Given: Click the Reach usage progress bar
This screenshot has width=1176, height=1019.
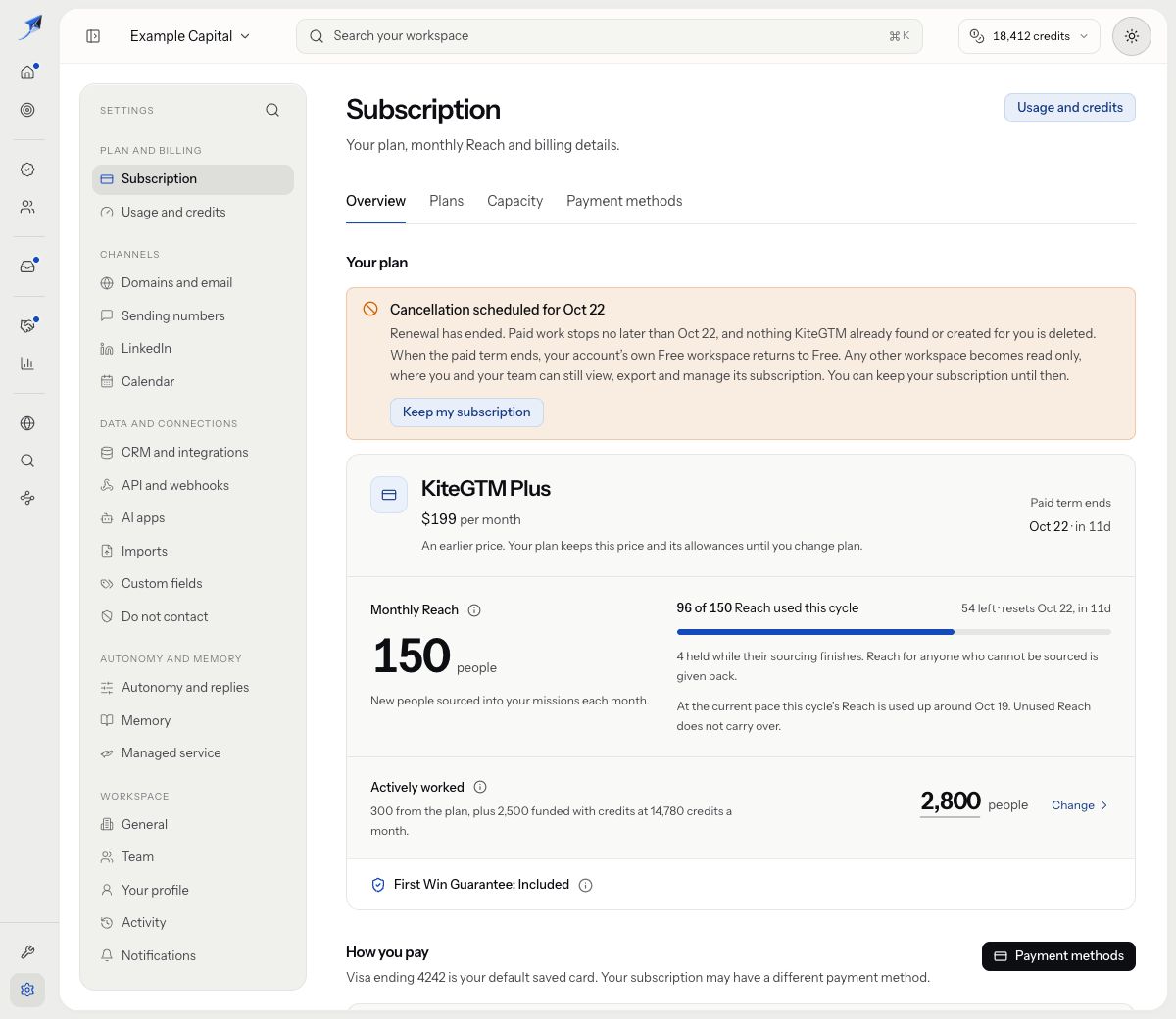Looking at the screenshot, I should click(894, 632).
